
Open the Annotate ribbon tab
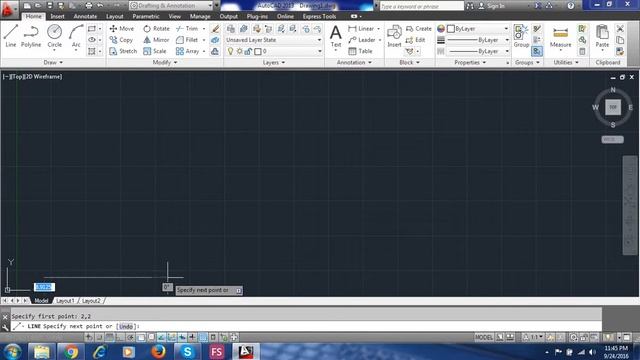click(x=85, y=16)
